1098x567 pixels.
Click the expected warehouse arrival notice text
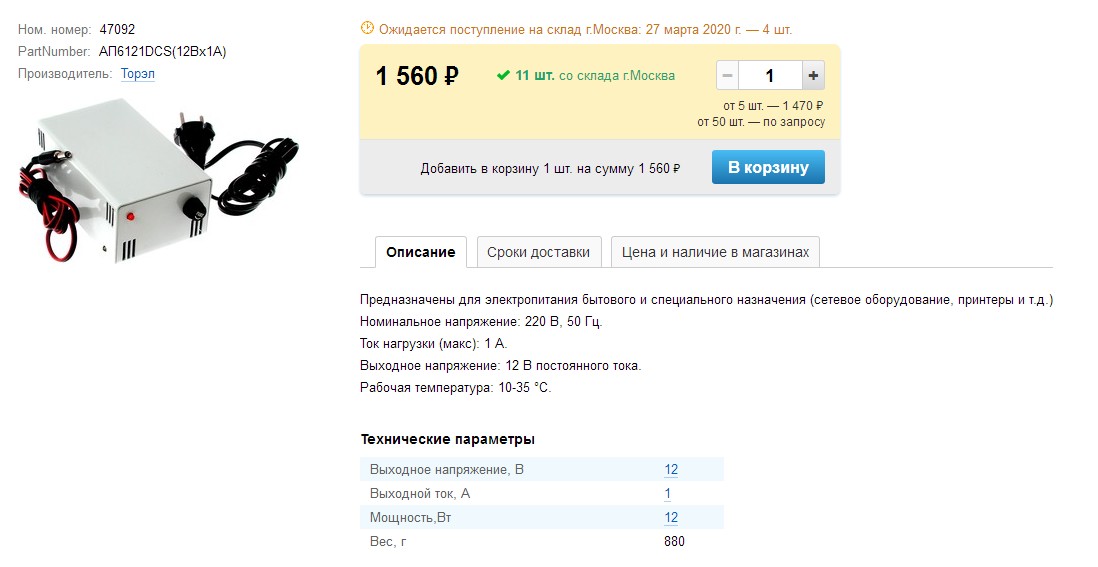point(585,29)
